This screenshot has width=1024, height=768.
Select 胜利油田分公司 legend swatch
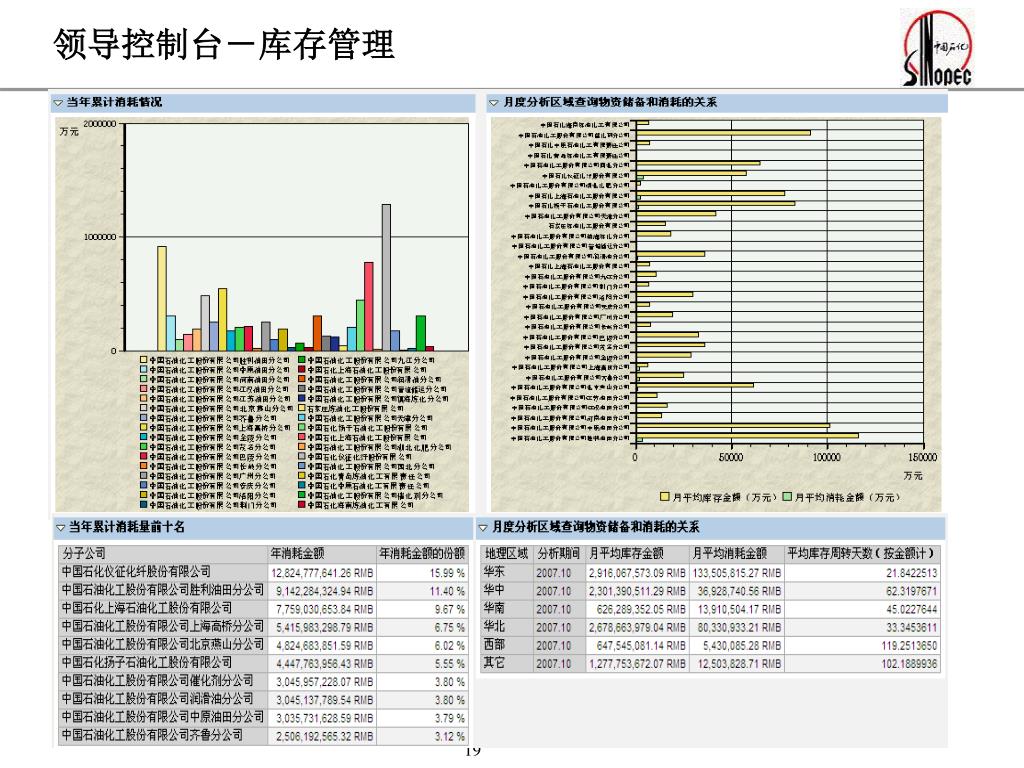pos(144,360)
